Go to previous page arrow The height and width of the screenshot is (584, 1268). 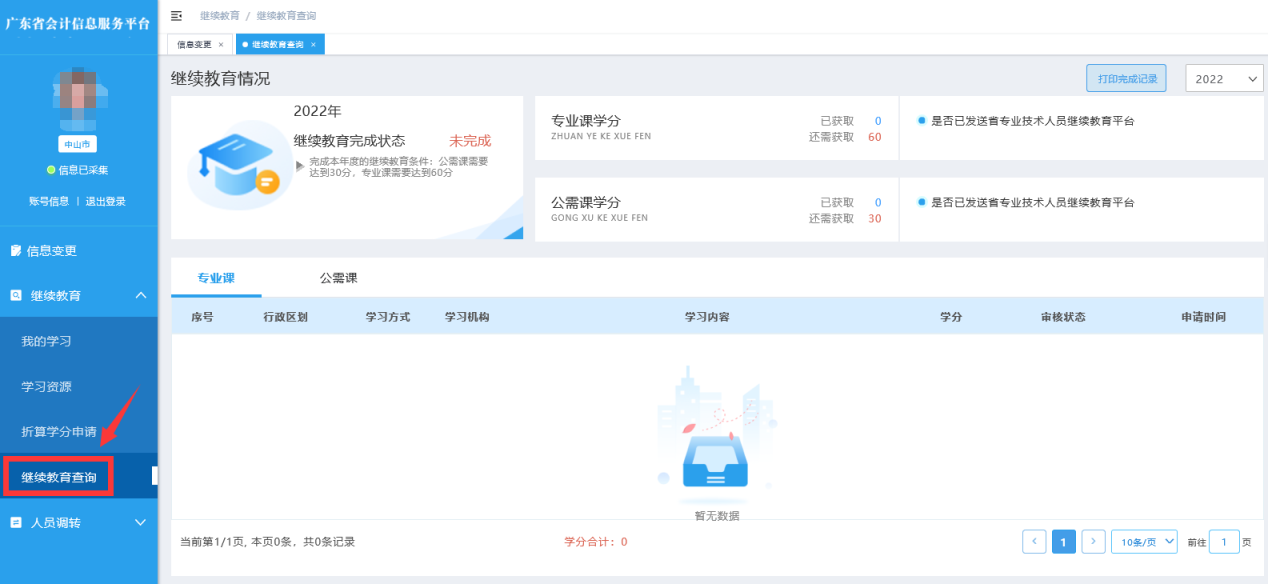pos(1034,542)
